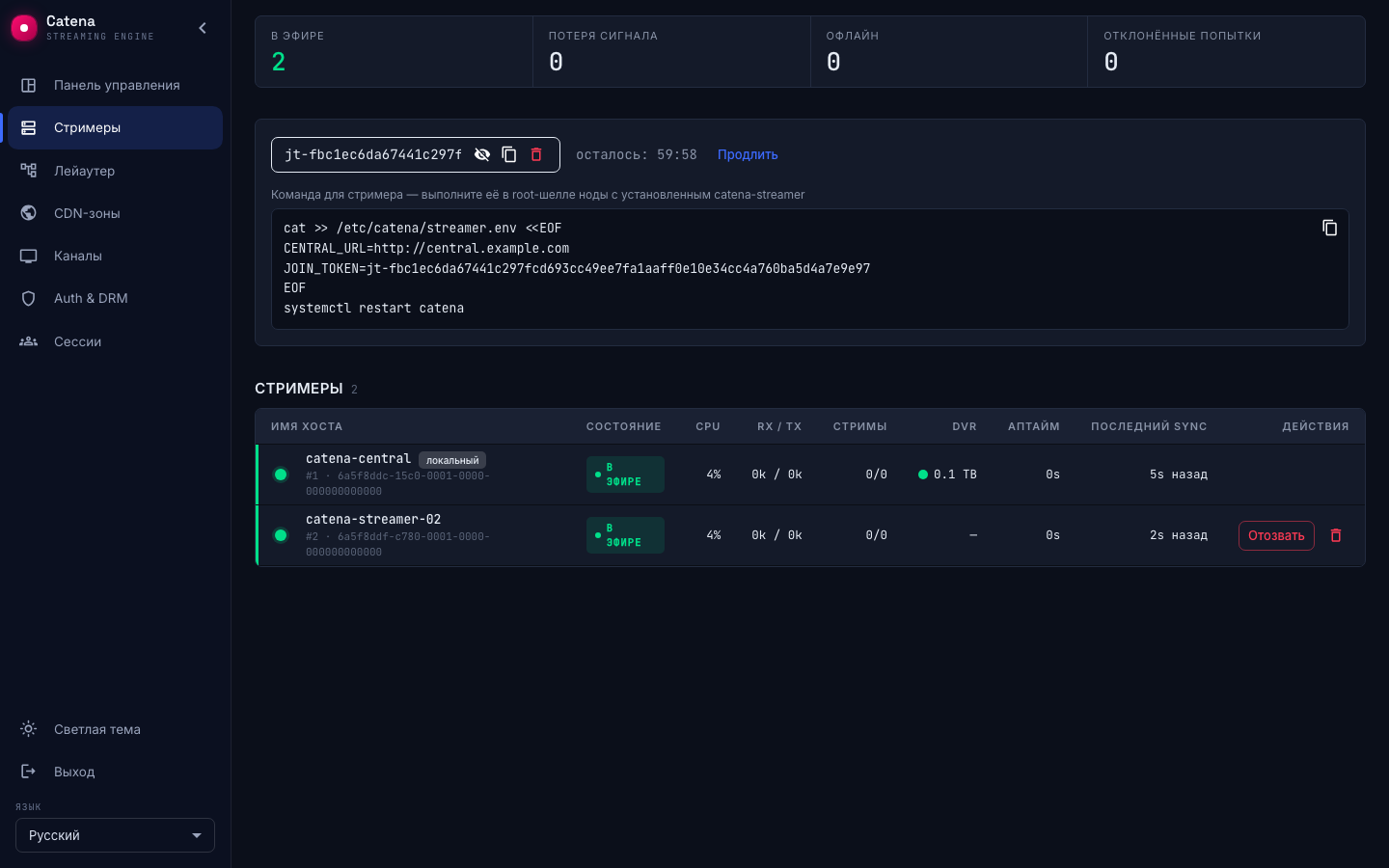
Task: Click the Отозвать button for catena-streamer-02
Action: pos(1276,535)
